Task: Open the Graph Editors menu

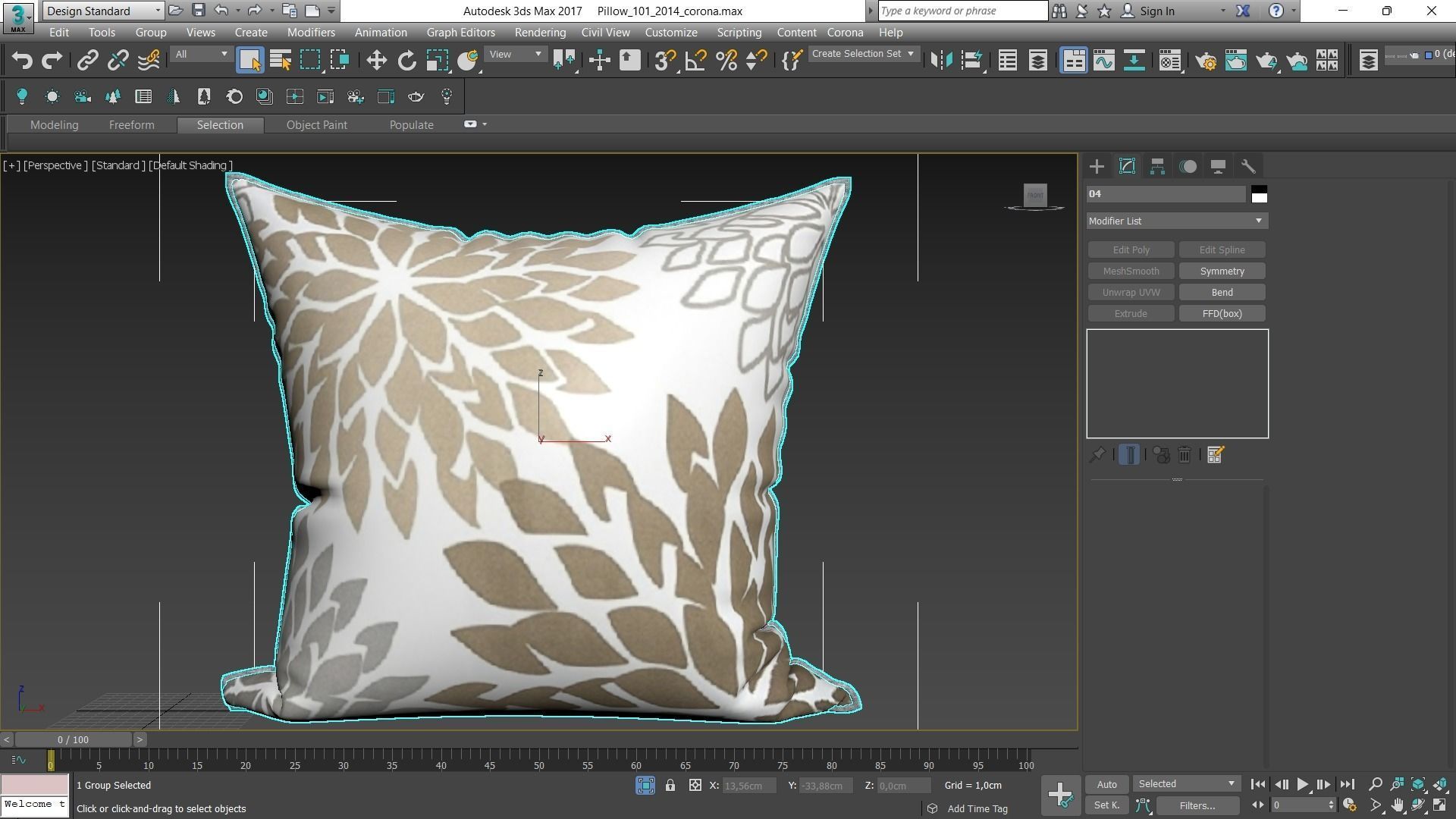Action: [460, 33]
